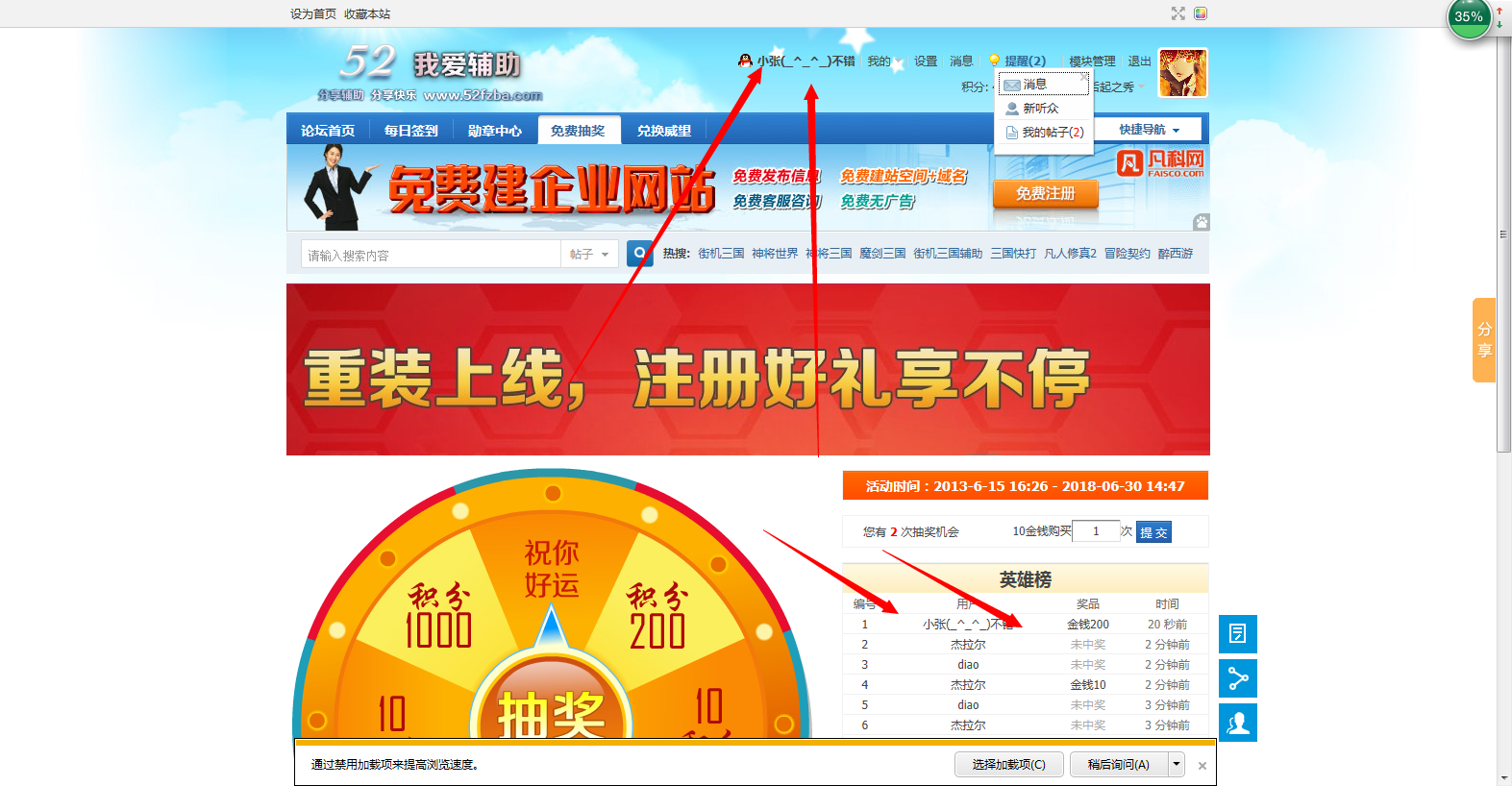This screenshot has height=786, width=1512.
Task: Click user 杰拉尔 in row 2
Action: (x=968, y=645)
